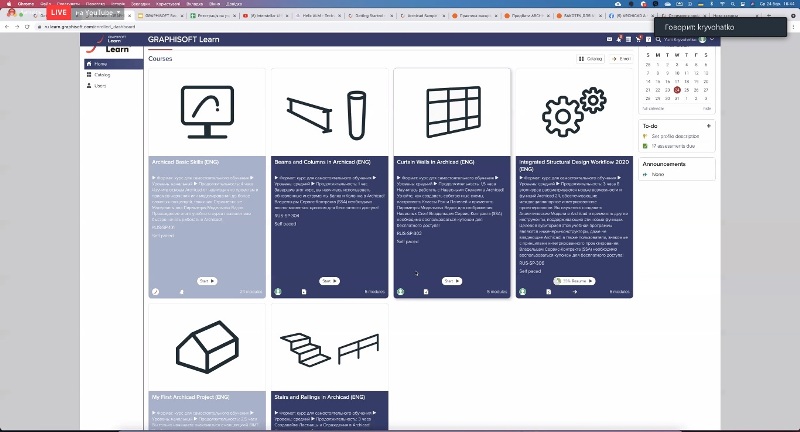Click Hide link under the calendar
Screen dimensions: 800x432
pos(707,108)
